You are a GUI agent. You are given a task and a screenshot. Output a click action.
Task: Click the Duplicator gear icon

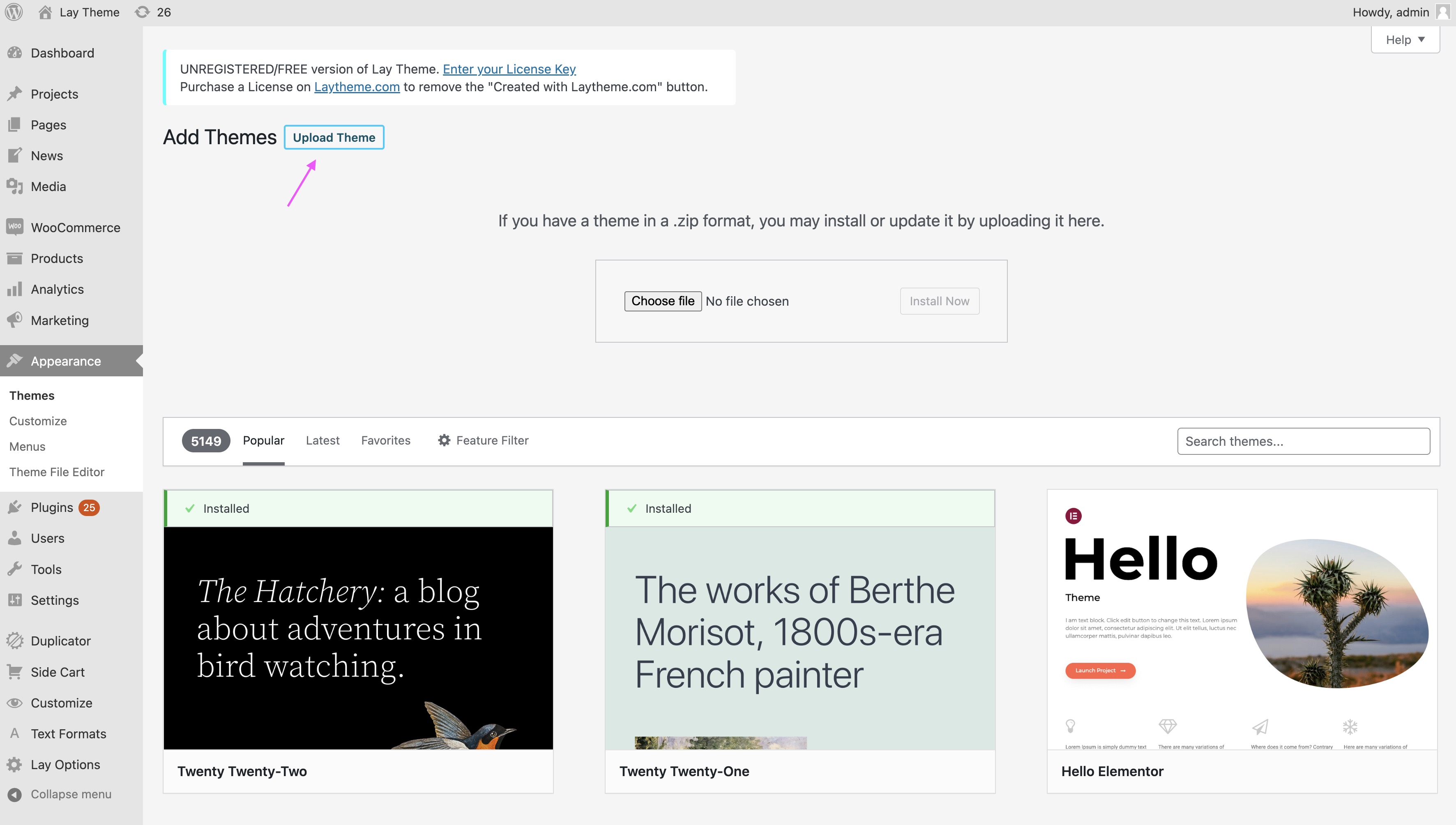15,641
